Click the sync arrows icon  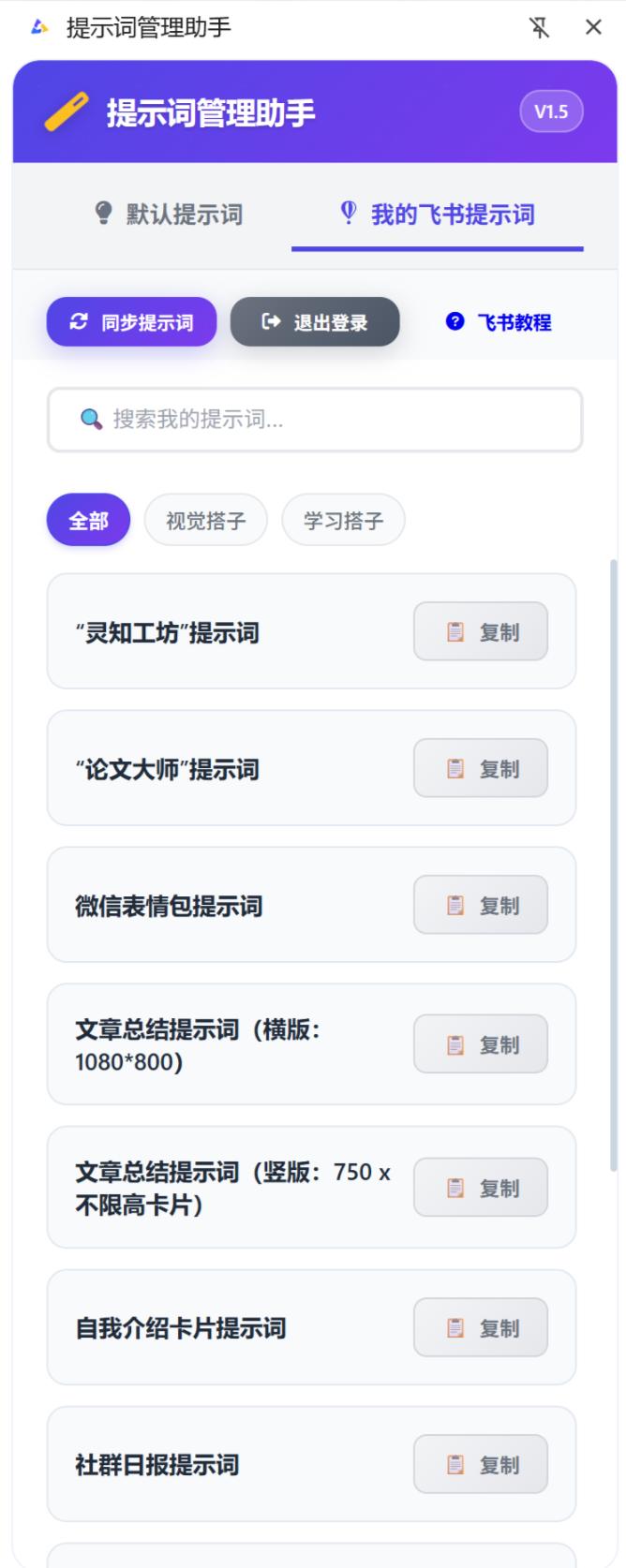79,322
